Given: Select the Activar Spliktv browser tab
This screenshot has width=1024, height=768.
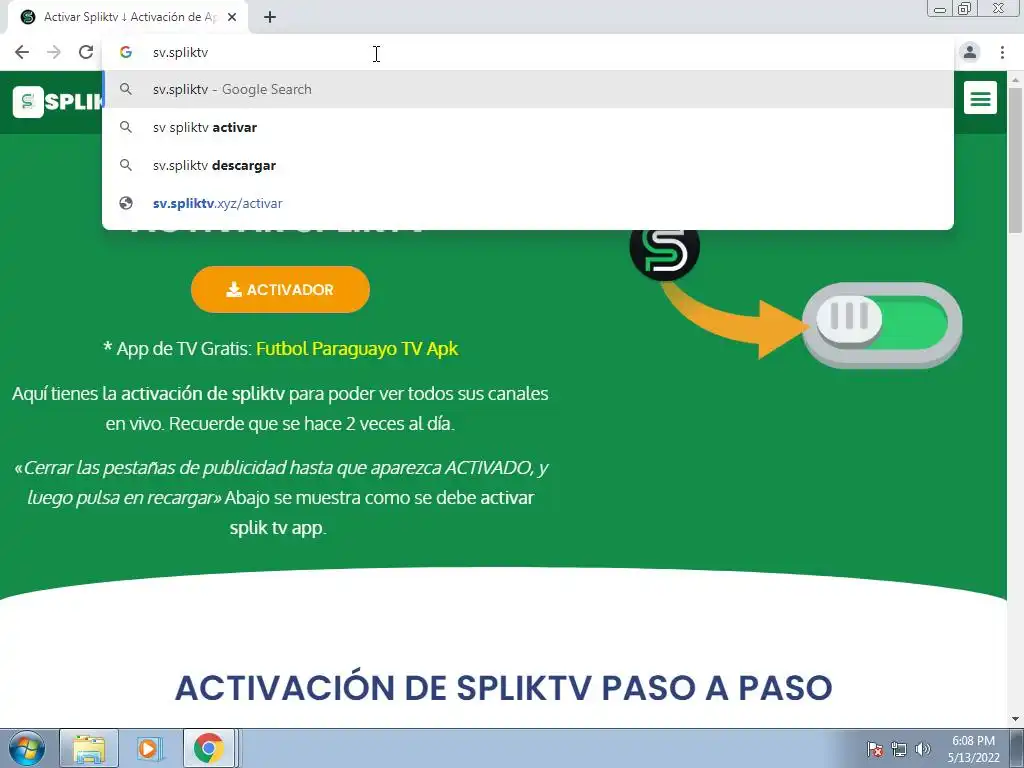Looking at the screenshot, I should [x=128, y=18].
